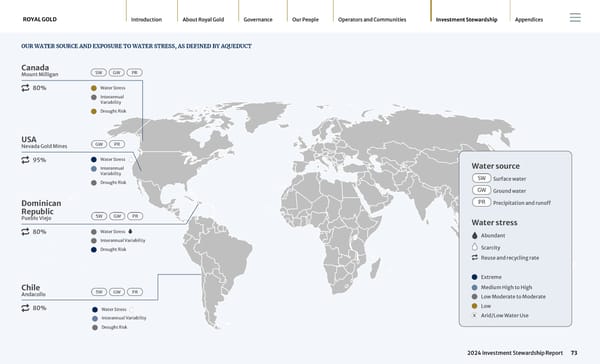Screen dimensions: 600x364
Task: Click Dominican Republic's Interannual Variability dot
Action: [94, 241]
